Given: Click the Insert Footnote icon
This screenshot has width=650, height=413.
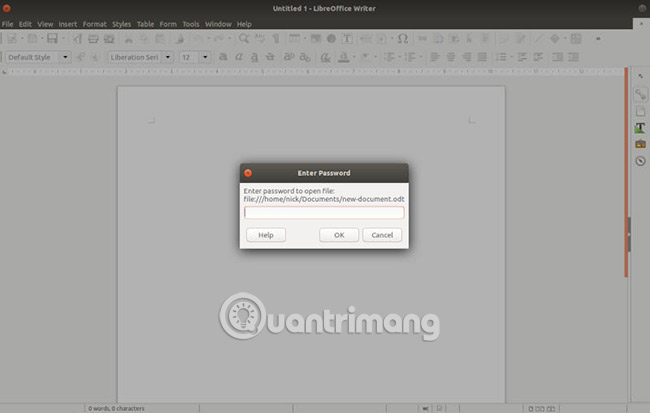Looking at the screenshot, I should click(x=438, y=39).
